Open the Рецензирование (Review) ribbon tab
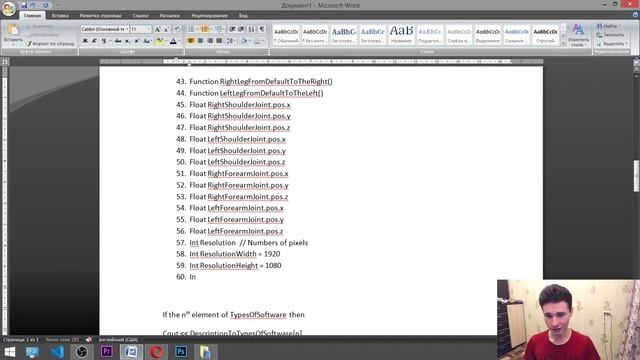This screenshot has width=640, height=360. [x=209, y=16]
